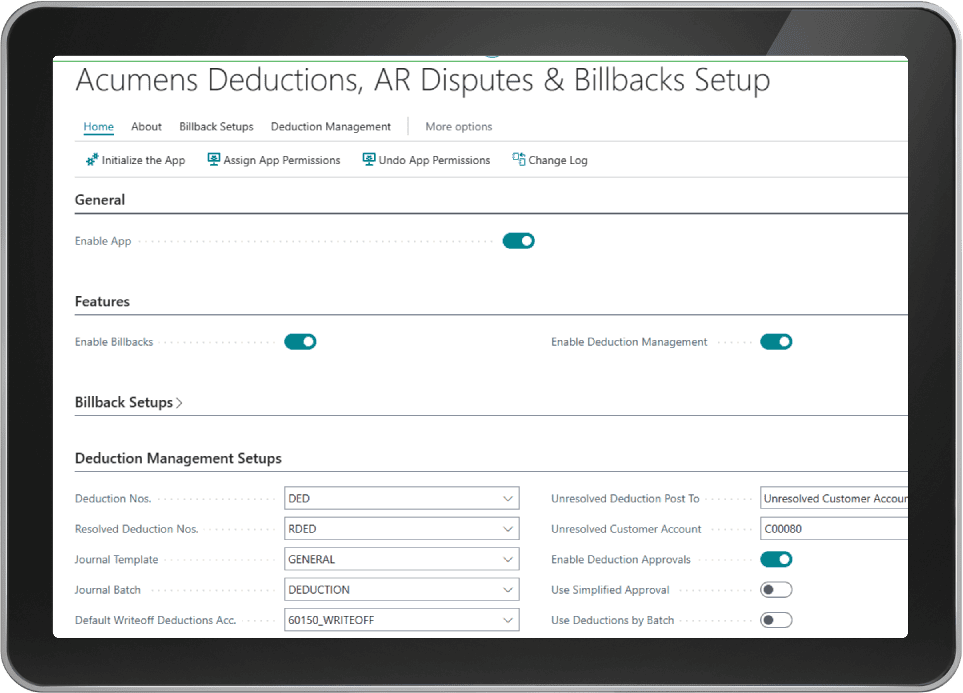Viewport: 963px width, 693px height.
Task: Open the Unresolved Deduction Post To combo box
Action: click(x=833, y=498)
